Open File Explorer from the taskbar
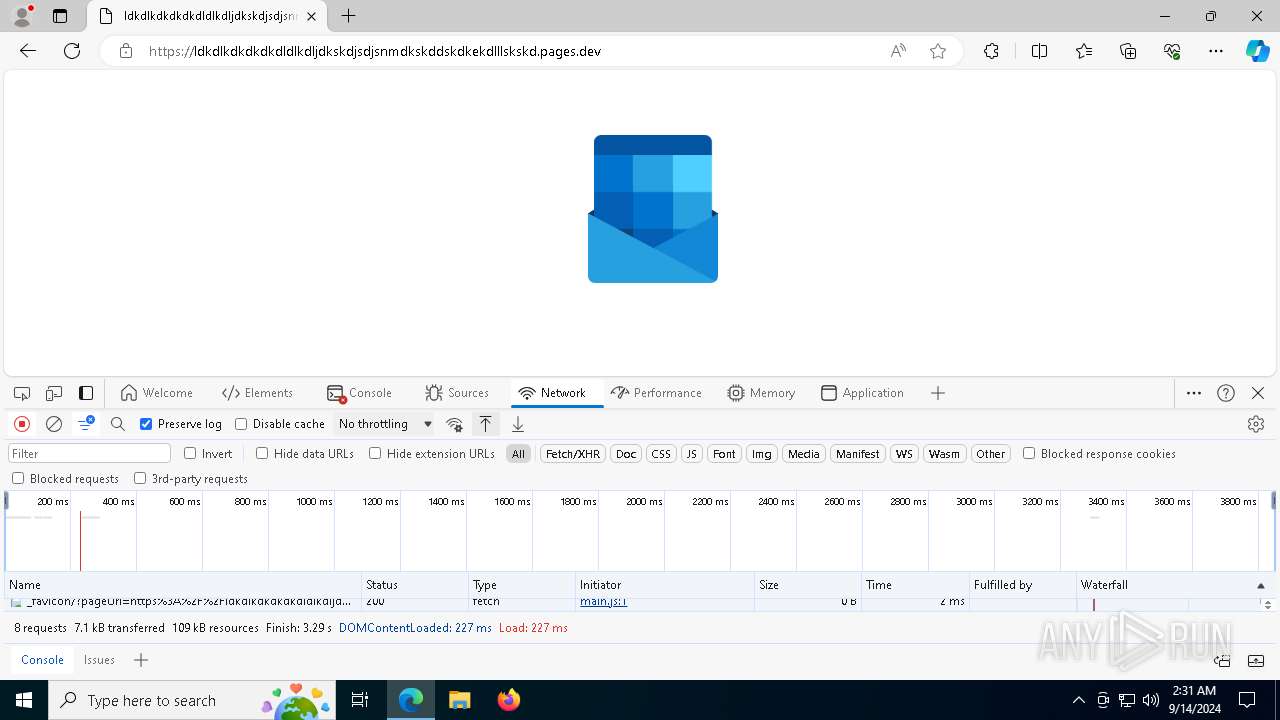This screenshot has height=720, width=1280. pyautogui.click(x=459, y=700)
